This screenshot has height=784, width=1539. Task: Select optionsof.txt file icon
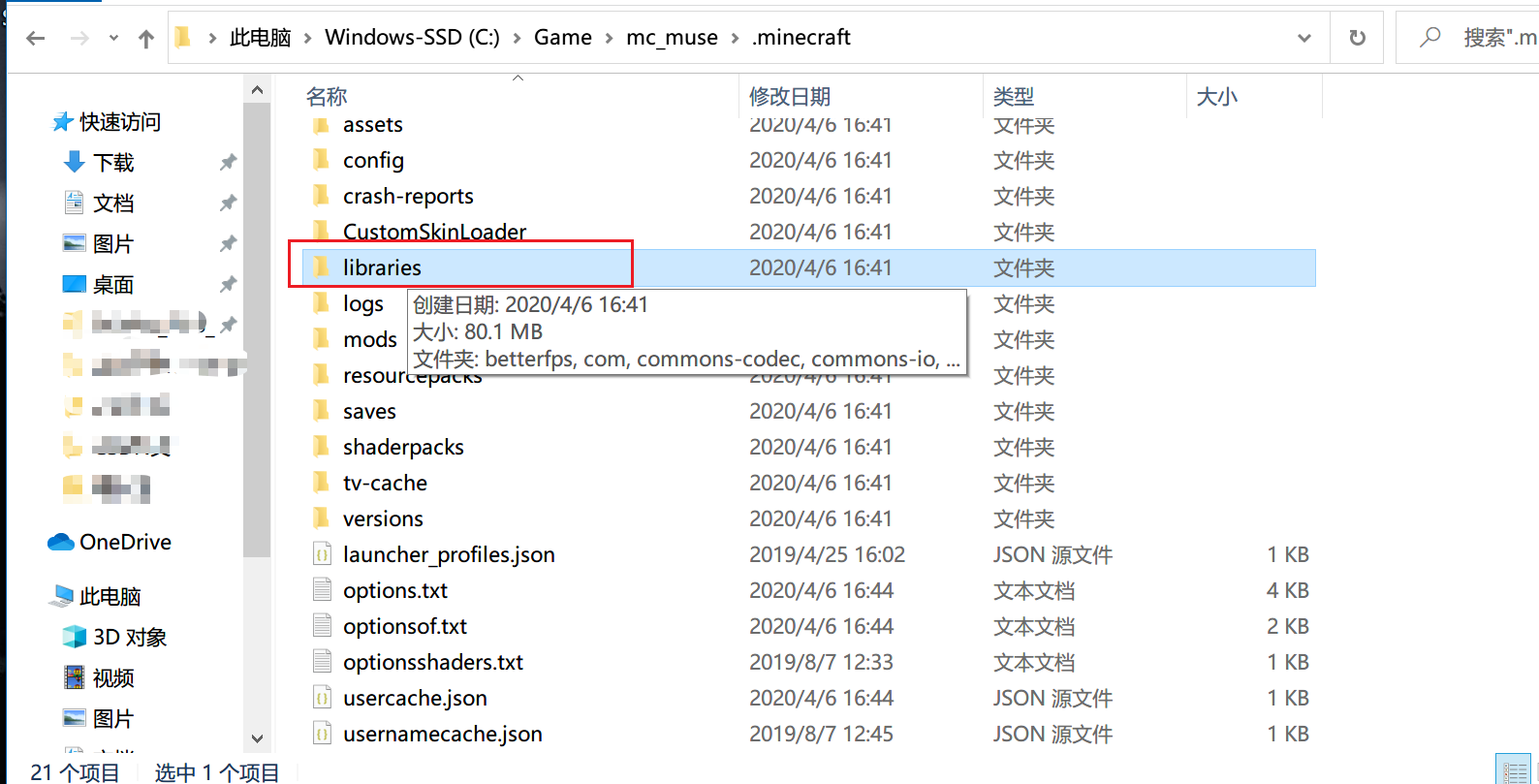[322, 625]
